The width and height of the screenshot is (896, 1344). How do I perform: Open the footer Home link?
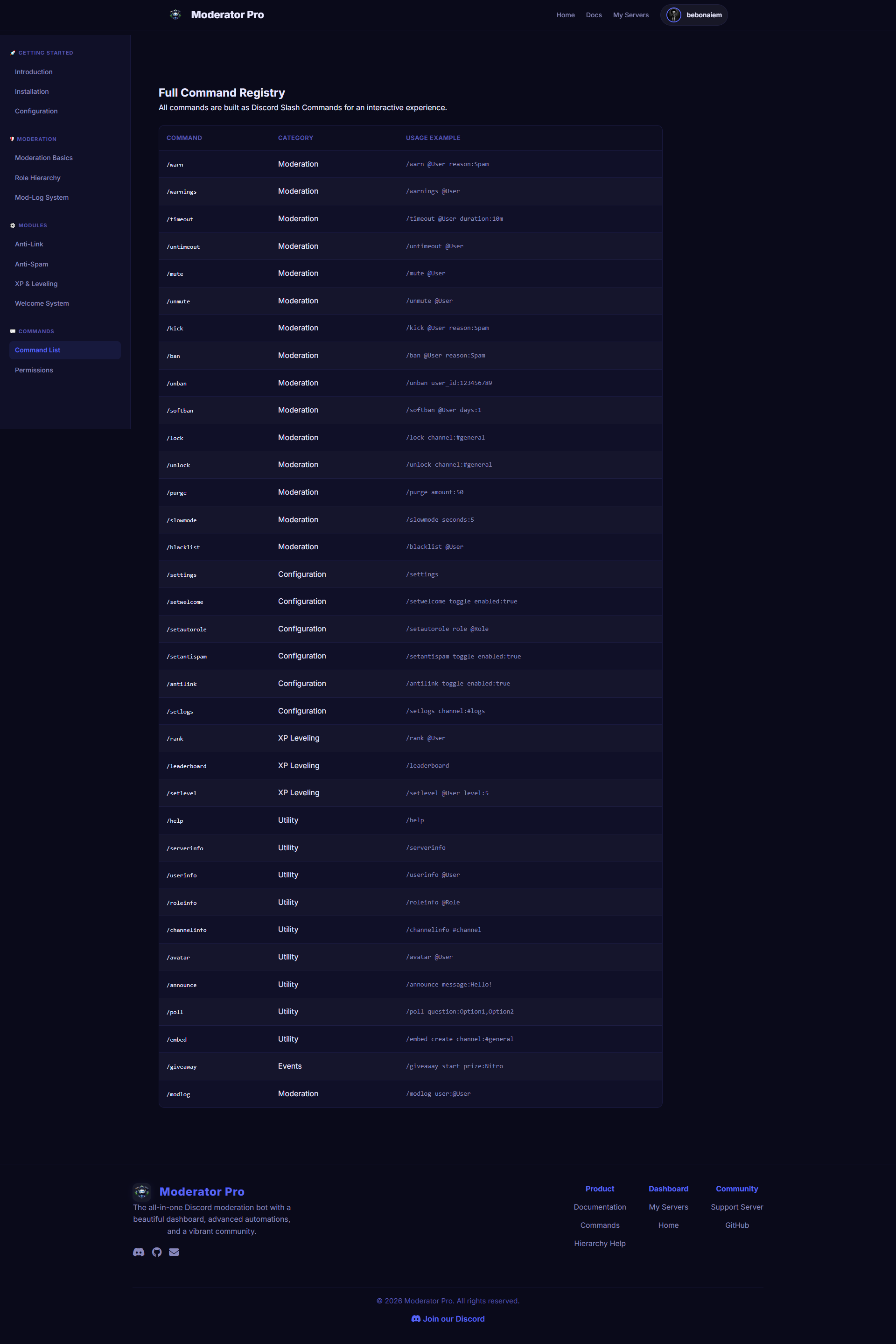[668, 1225]
